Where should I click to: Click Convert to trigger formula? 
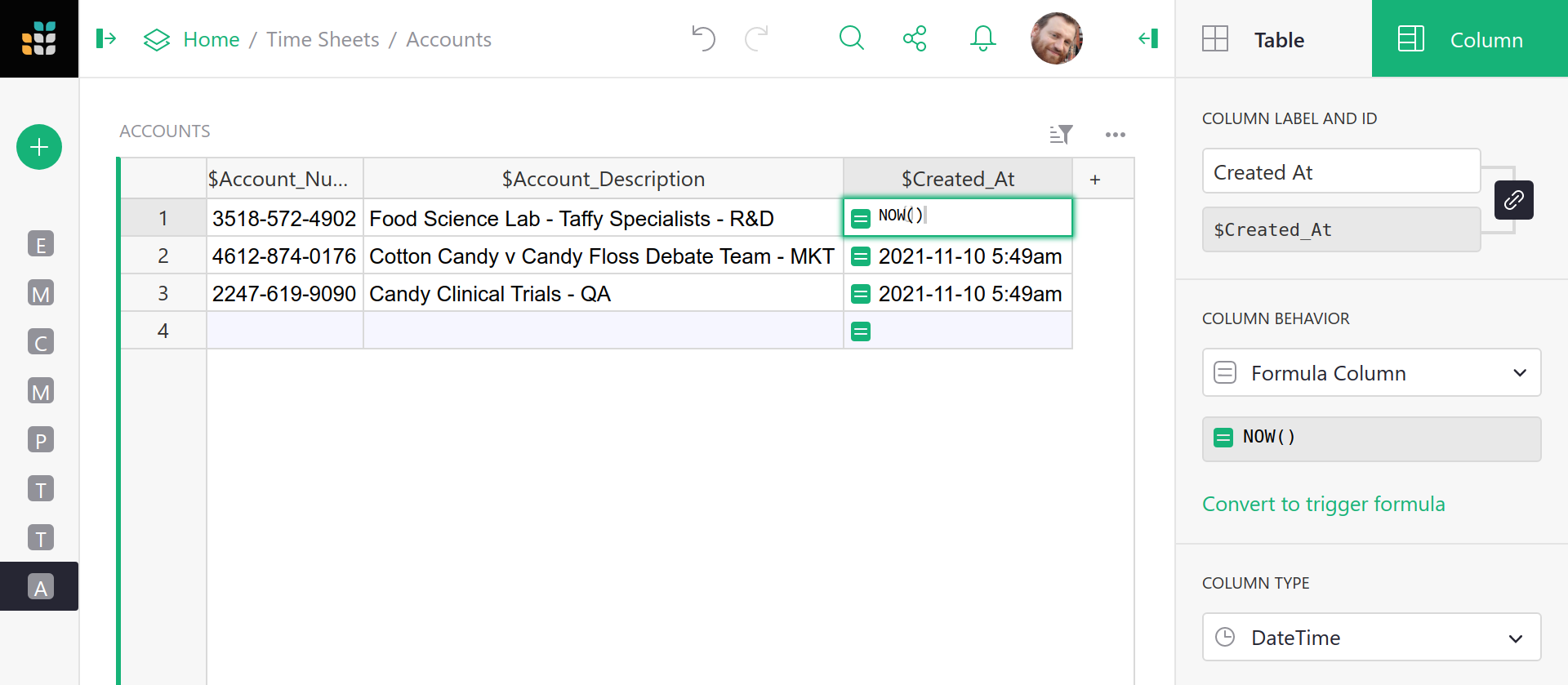[x=1324, y=504]
